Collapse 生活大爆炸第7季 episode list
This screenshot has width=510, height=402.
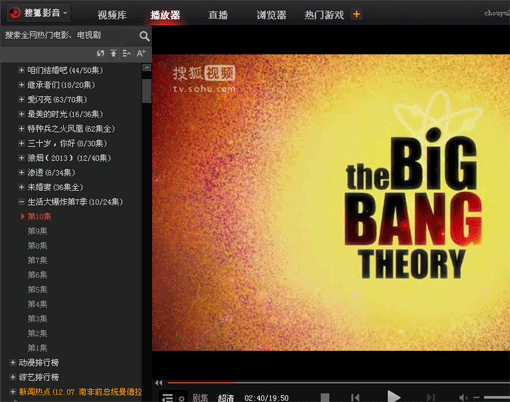click(x=21, y=202)
